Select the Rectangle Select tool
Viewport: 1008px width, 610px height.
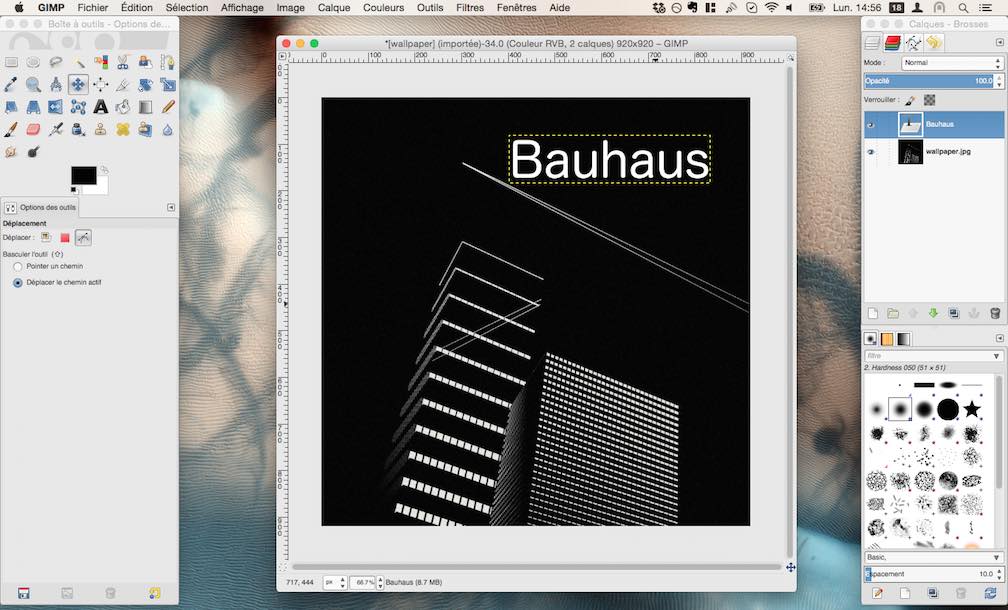coord(12,62)
